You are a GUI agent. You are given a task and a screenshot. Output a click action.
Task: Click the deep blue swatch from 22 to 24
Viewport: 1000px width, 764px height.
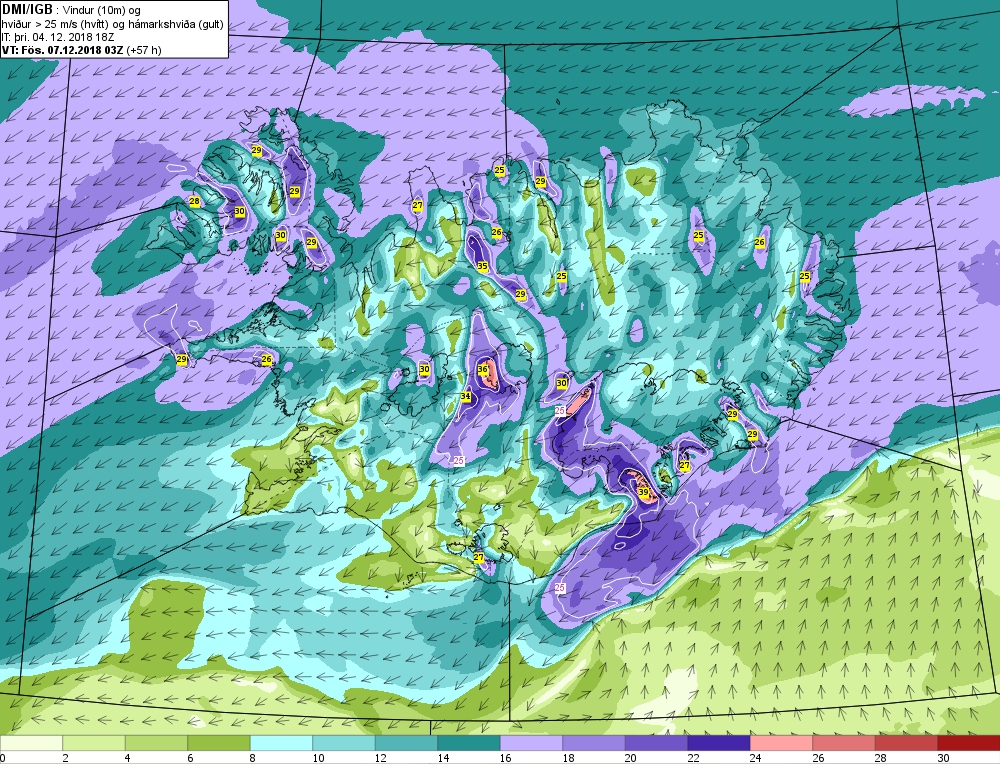point(719,743)
